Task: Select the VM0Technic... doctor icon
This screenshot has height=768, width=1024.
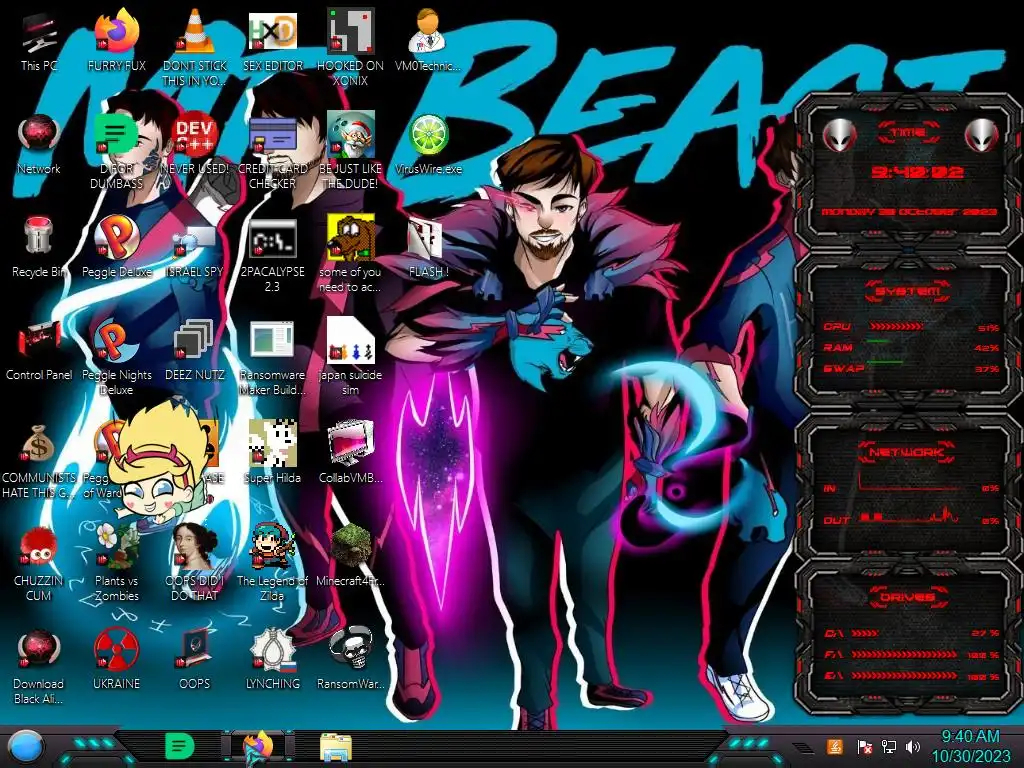Action: tap(428, 33)
